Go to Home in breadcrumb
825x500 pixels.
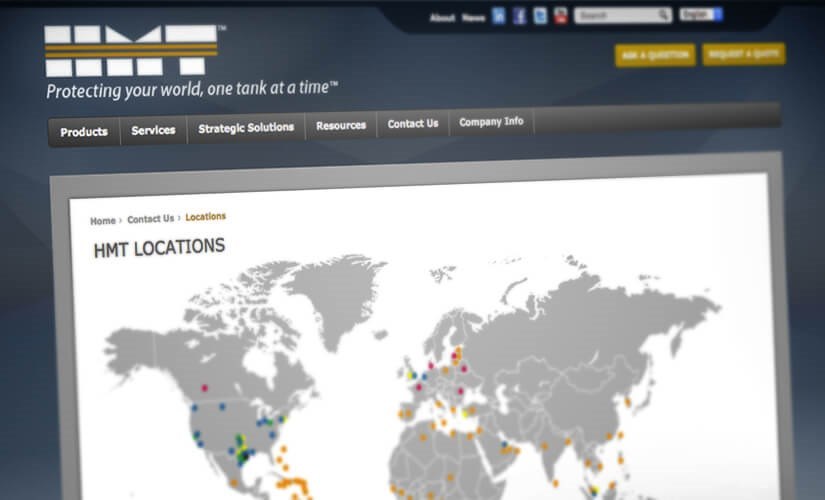[x=103, y=221]
